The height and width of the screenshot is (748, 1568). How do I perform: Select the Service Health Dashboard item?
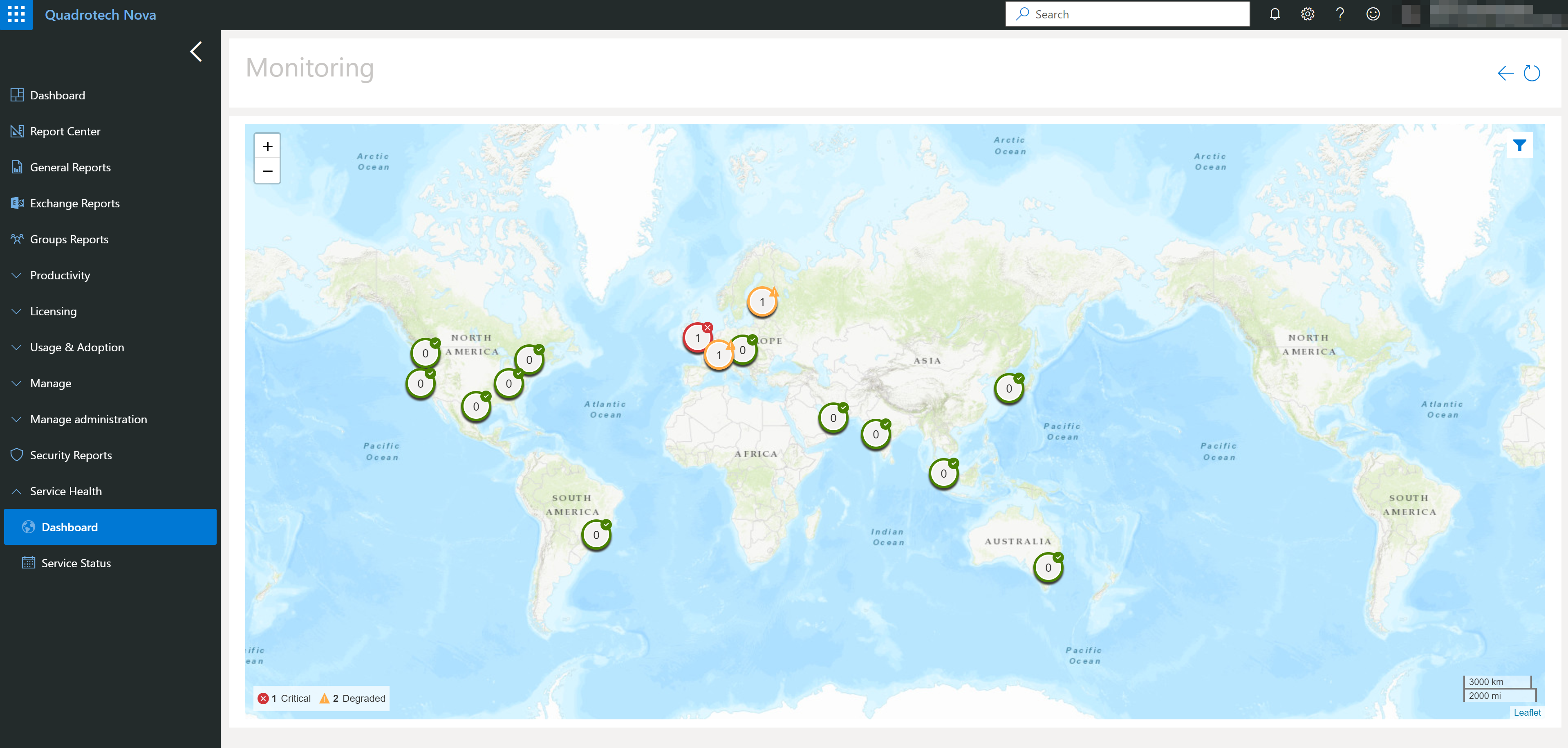(110, 527)
